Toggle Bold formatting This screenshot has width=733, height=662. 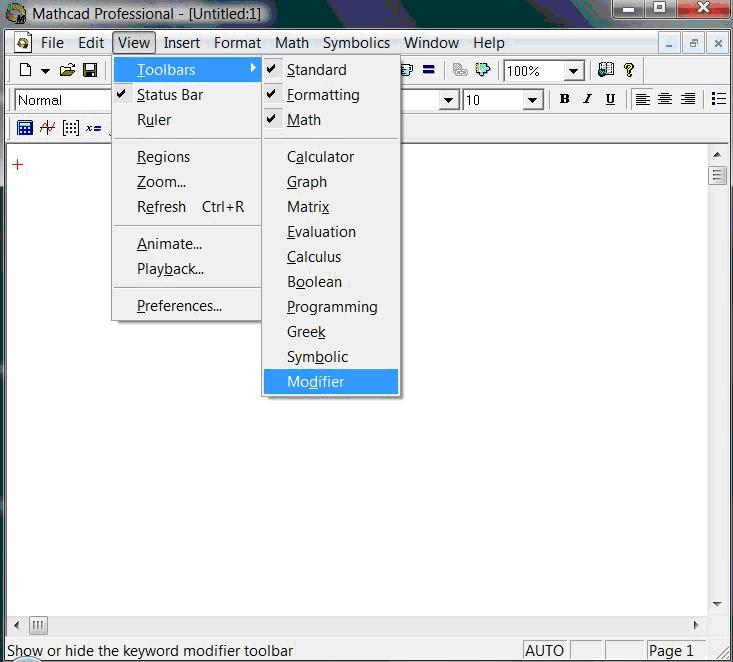click(x=564, y=99)
